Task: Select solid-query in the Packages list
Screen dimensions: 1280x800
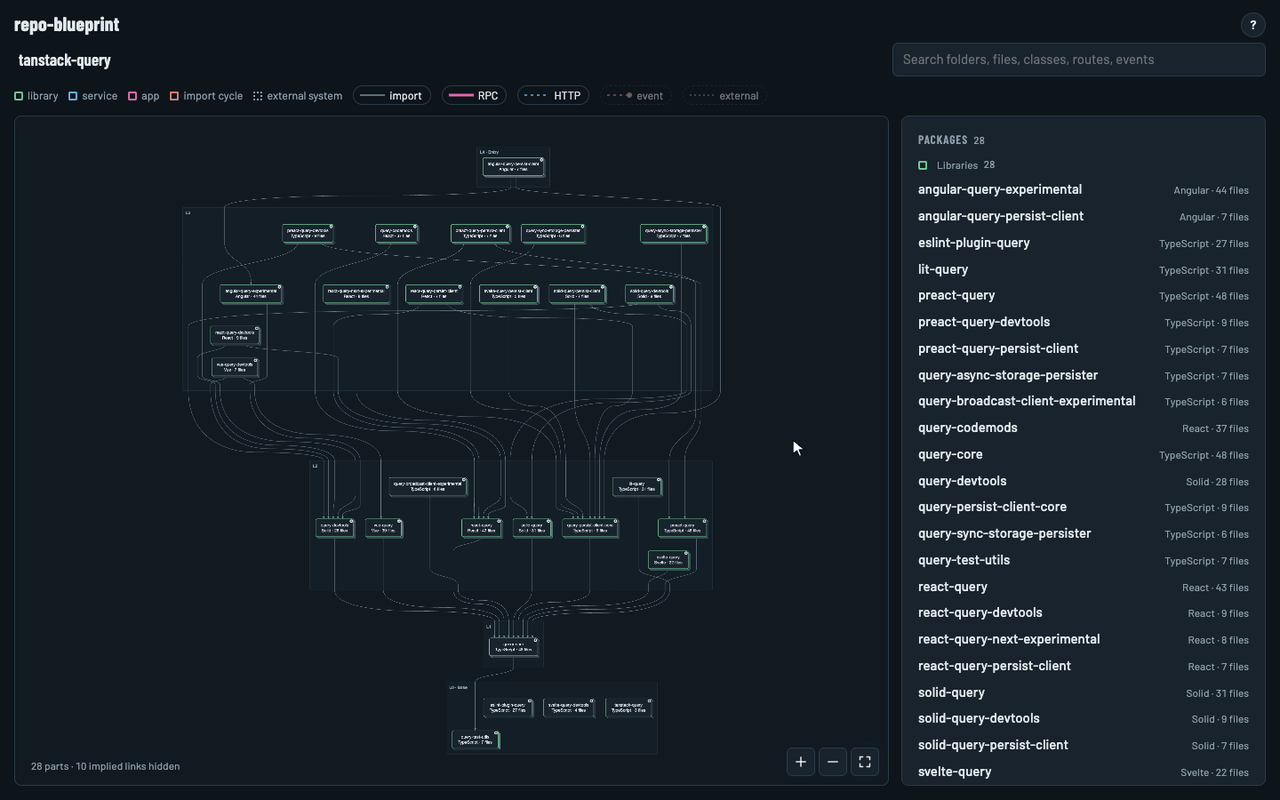Action: (x=1083, y=692)
